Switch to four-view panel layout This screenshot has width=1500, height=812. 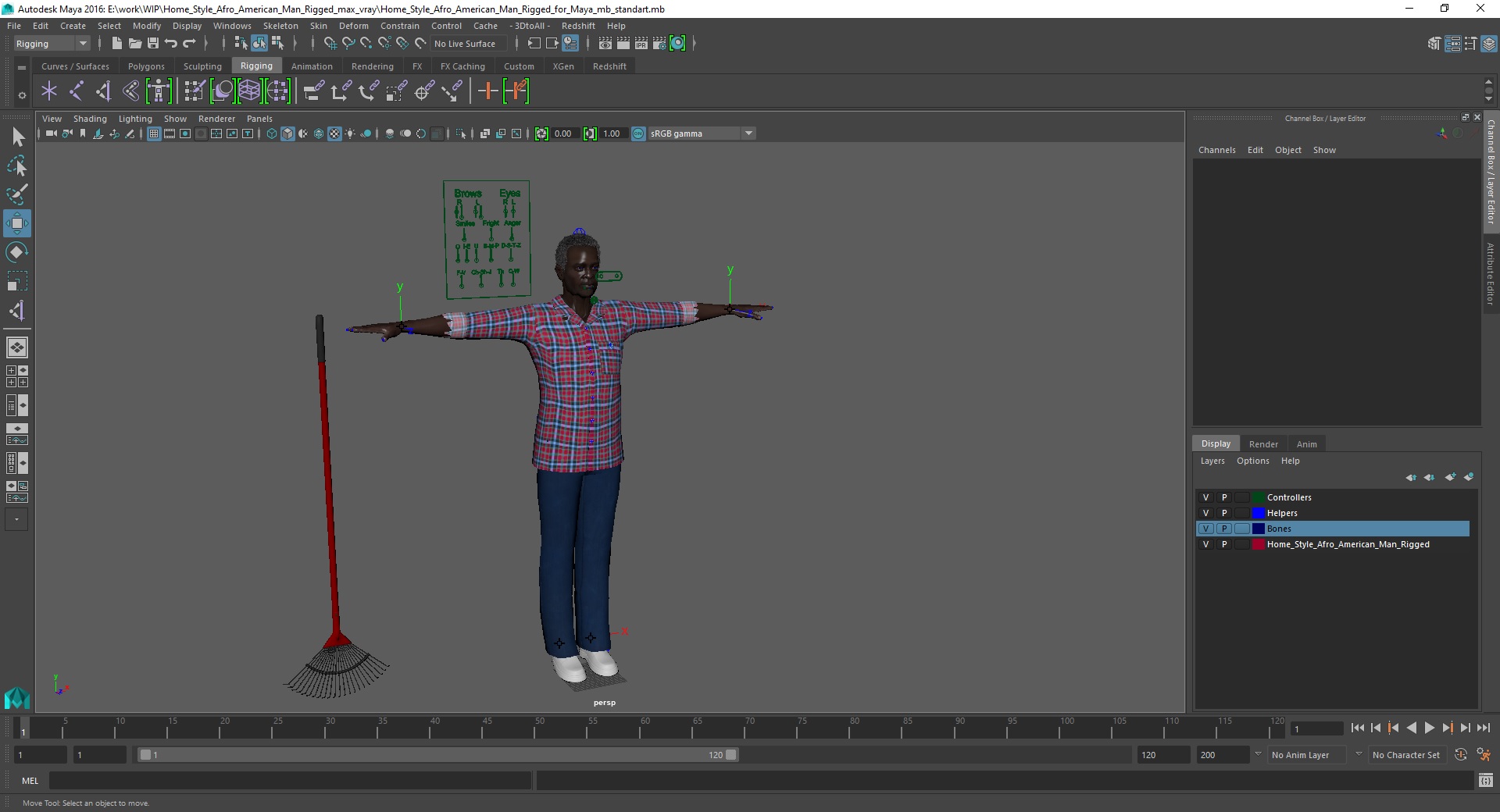point(16,376)
